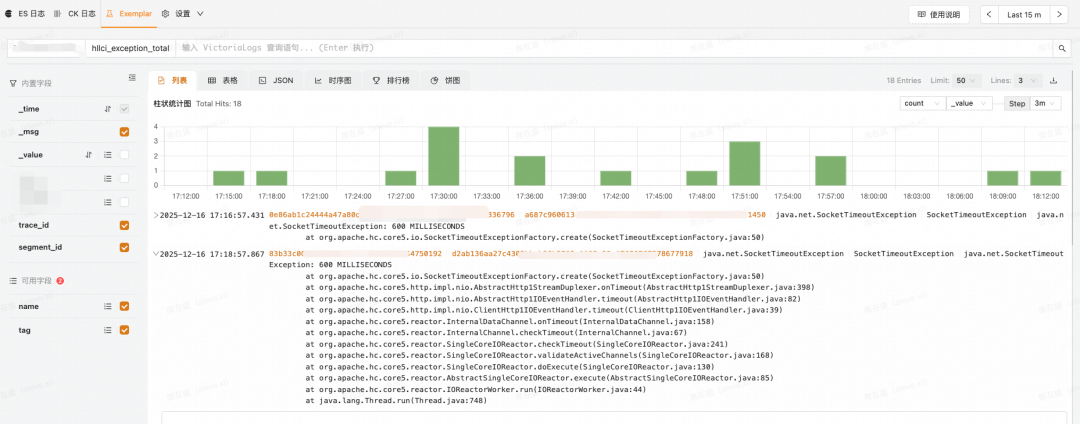Uncheck the _msg field checkbox

[125, 131]
